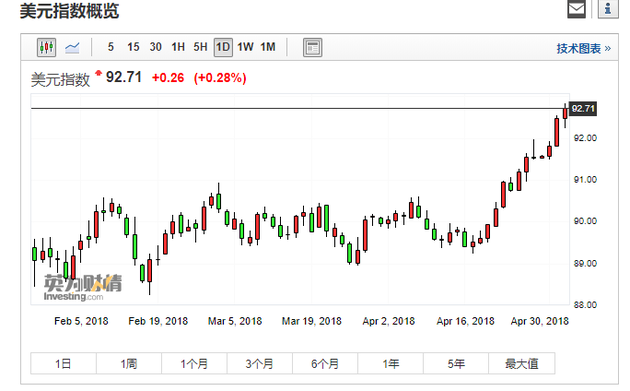The height and width of the screenshot is (391, 630).
Task: Click the Mar 19, 2018 date label
Action: click(311, 321)
